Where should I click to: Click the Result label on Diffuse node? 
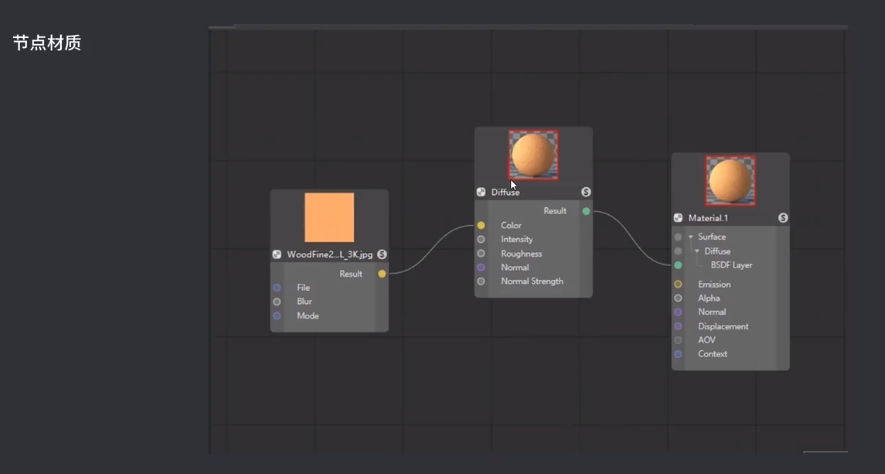[555, 211]
